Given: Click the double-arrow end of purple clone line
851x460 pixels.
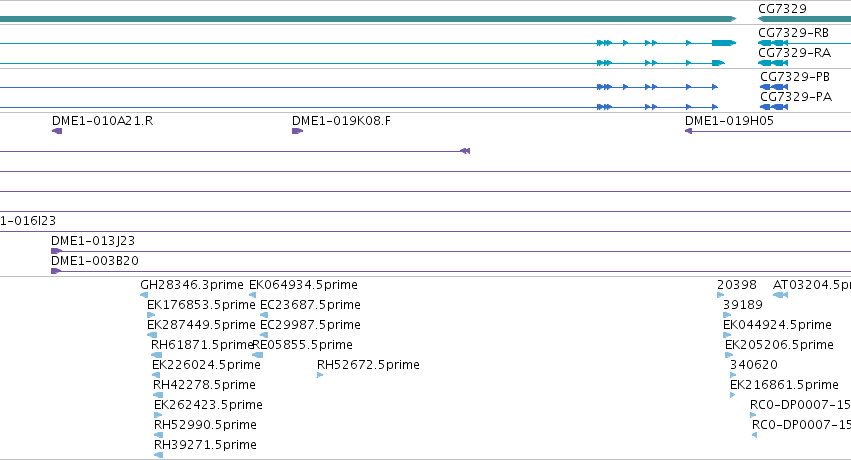Looking at the screenshot, I should pyautogui.click(x=465, y=151).
